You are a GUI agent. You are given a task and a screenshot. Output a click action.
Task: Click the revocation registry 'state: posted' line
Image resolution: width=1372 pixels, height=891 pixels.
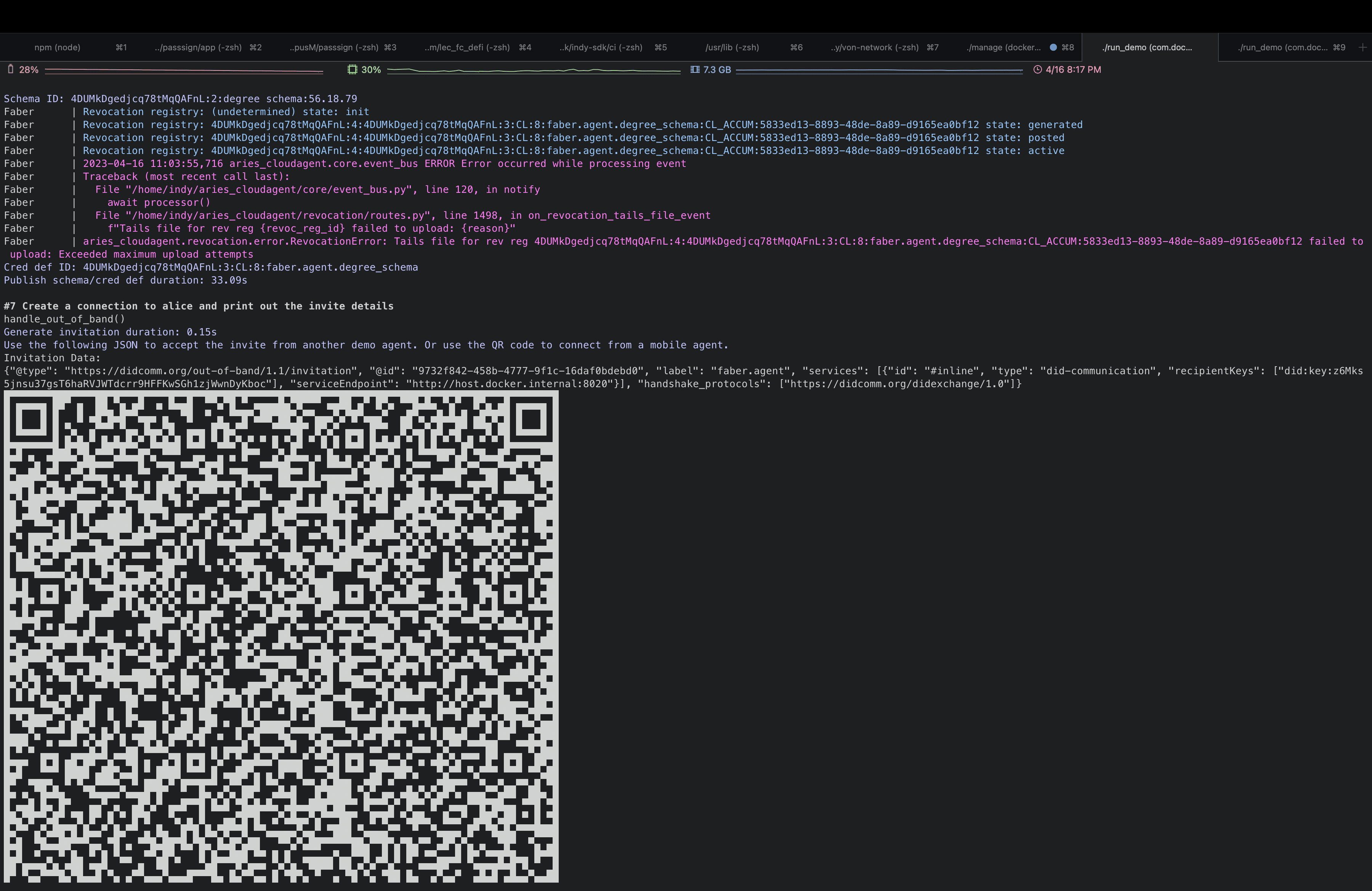(574, 138)
